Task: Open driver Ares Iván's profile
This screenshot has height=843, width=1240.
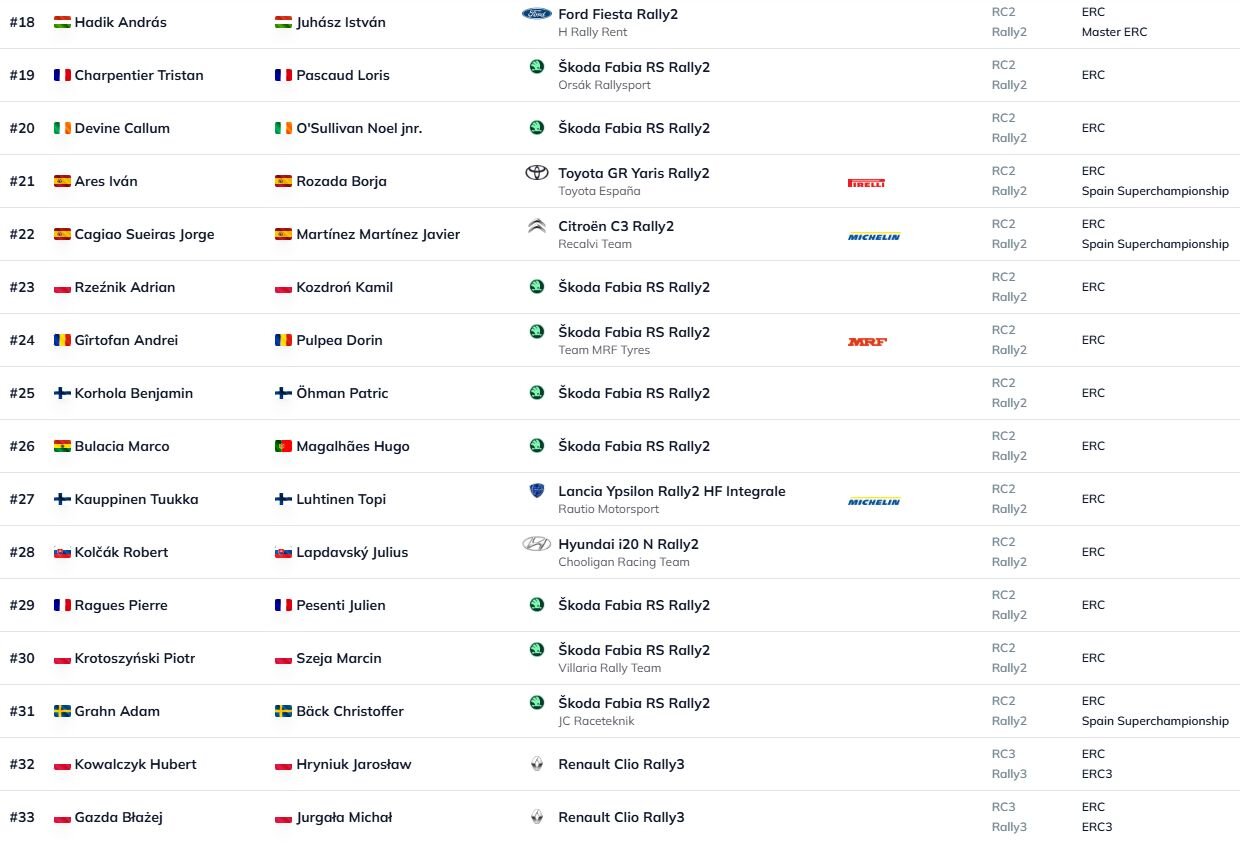Action: coord(106,181)
